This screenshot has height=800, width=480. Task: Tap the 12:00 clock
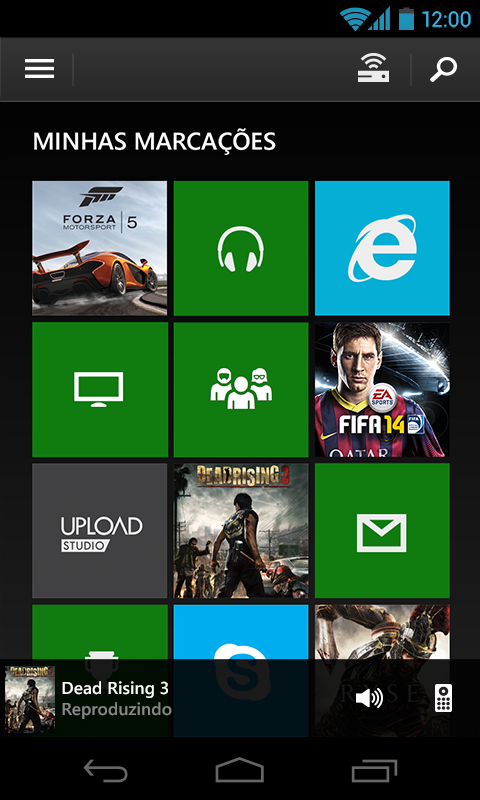446,19
